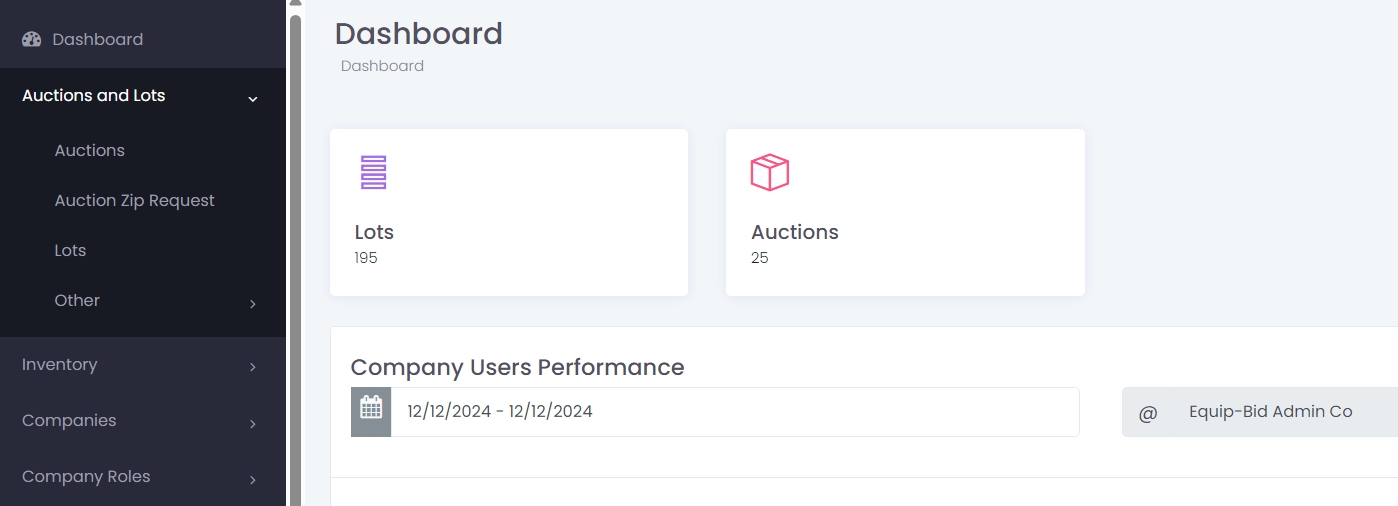Expand the Other submenu arrow
Image resolution: width=1398 pixels, height=506 pixels.
pyautogui.click(x=253, y=303)
